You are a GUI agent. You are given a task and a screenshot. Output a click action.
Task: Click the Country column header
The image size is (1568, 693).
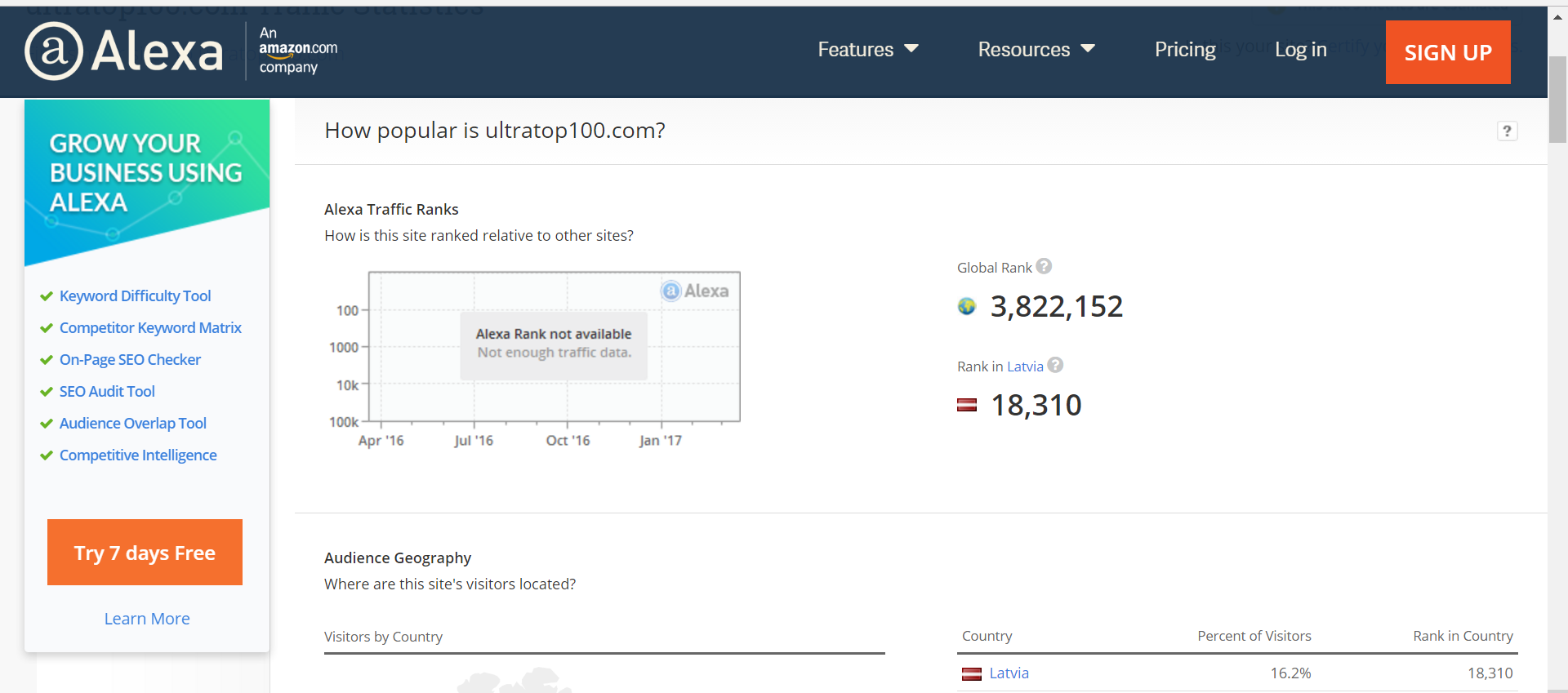pyautogui.click(x=987, y=636)
